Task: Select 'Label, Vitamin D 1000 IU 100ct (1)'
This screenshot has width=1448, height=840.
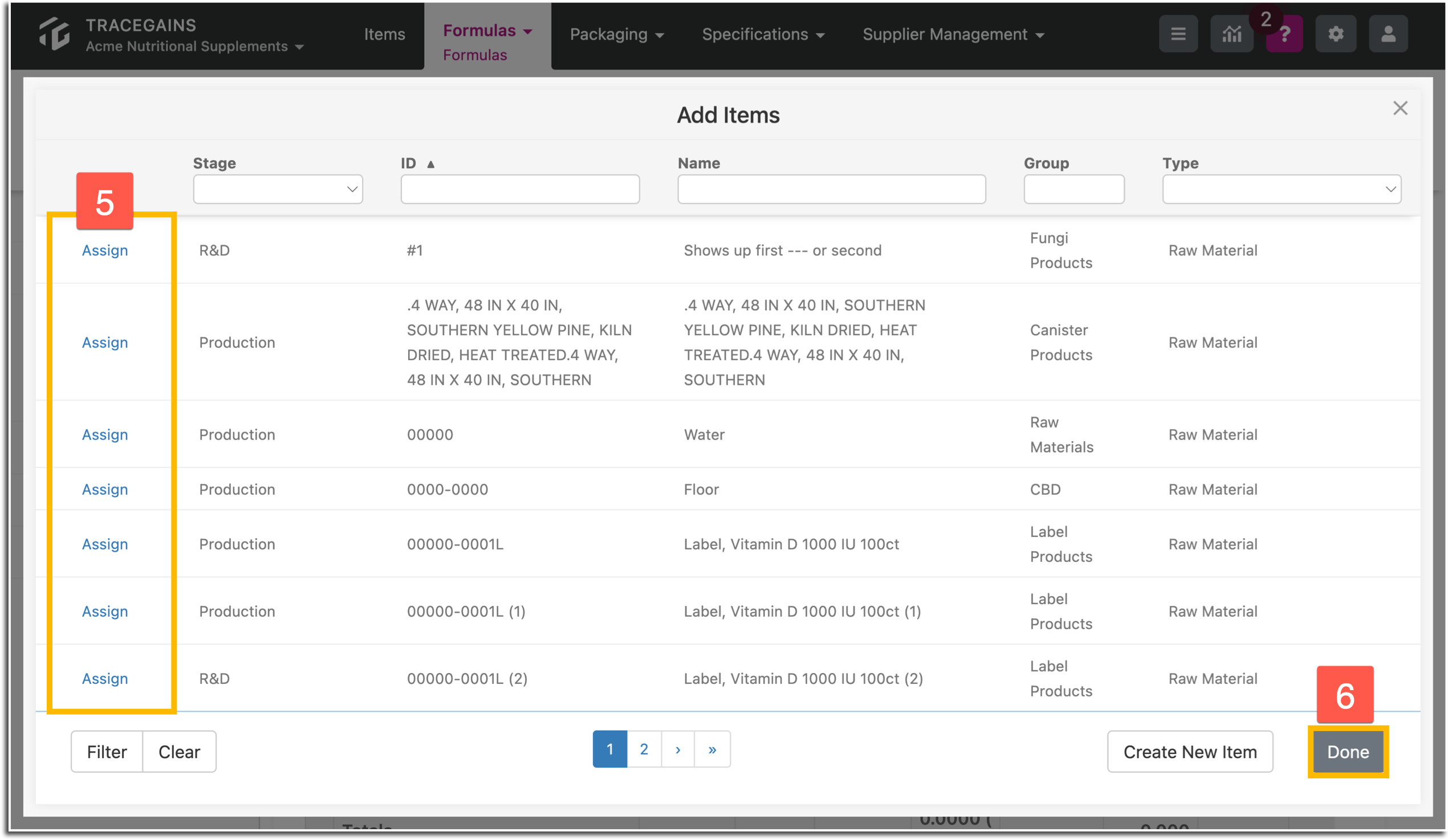Action: coord(802,611)
